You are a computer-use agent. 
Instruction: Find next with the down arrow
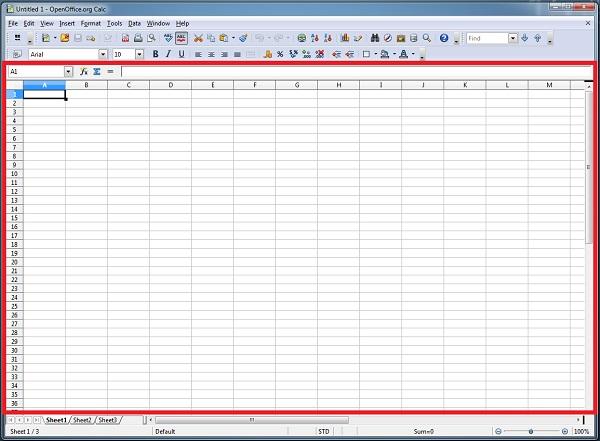click(525, 38)
